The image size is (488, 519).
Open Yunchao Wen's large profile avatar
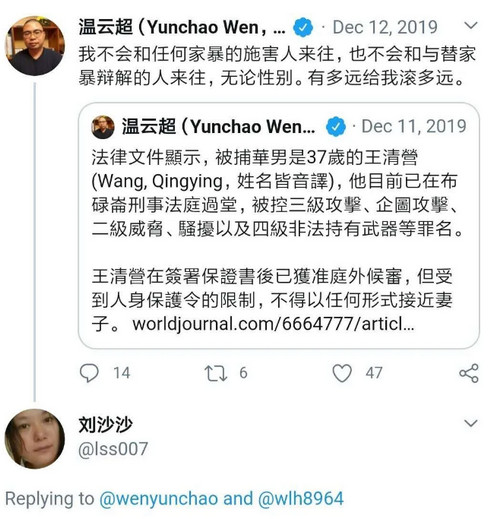(35, 46)
